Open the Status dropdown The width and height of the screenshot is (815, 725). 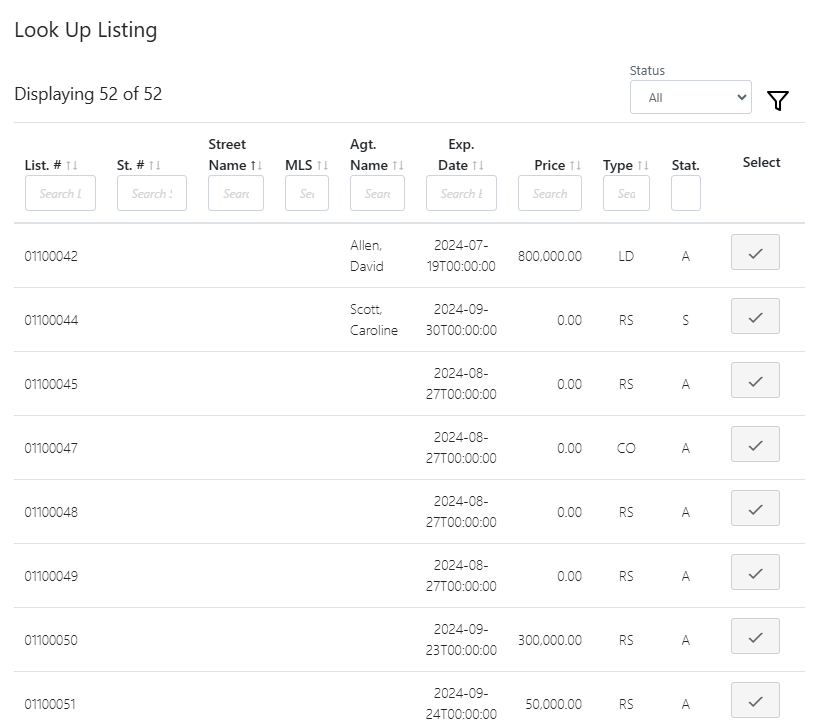tap(690, 97)
